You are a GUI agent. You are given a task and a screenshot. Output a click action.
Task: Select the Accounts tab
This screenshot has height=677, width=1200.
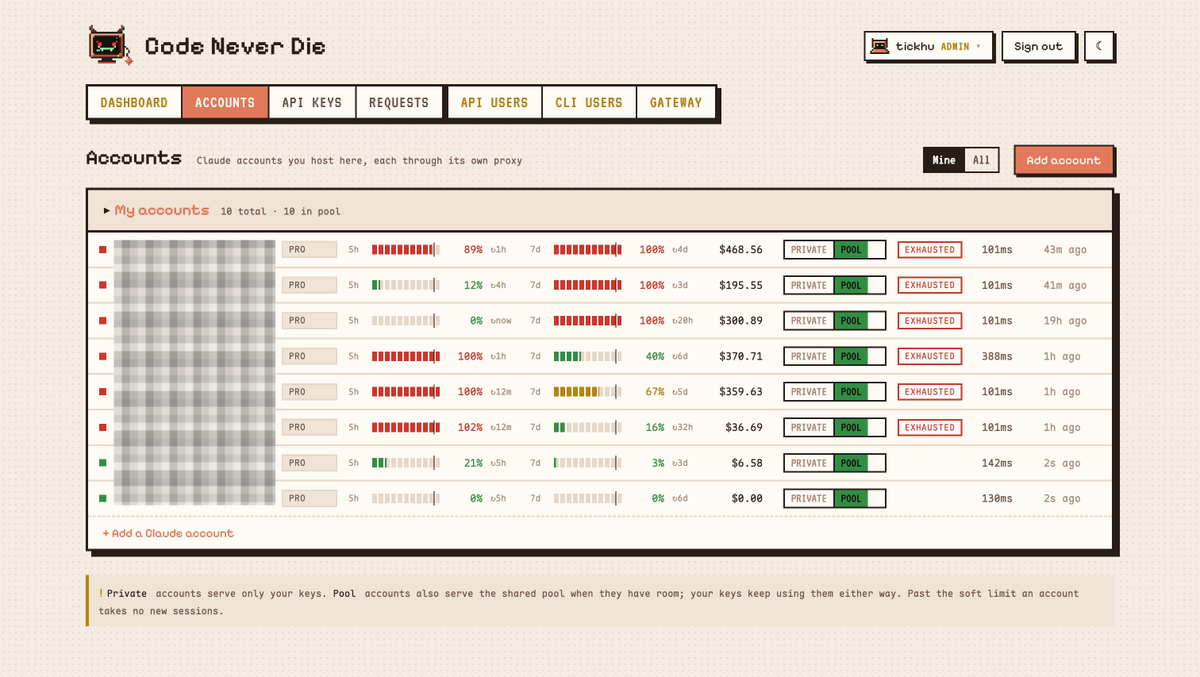[225, 102]
